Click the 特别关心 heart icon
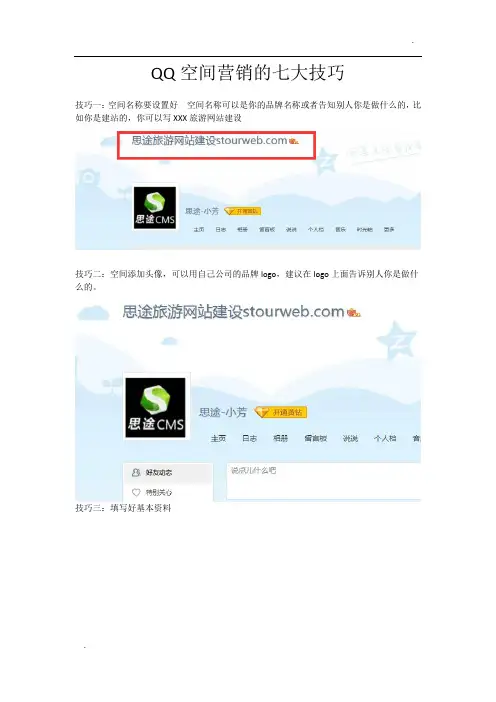Viewport: 496px width, 702px height. click(x=136, y=492)
